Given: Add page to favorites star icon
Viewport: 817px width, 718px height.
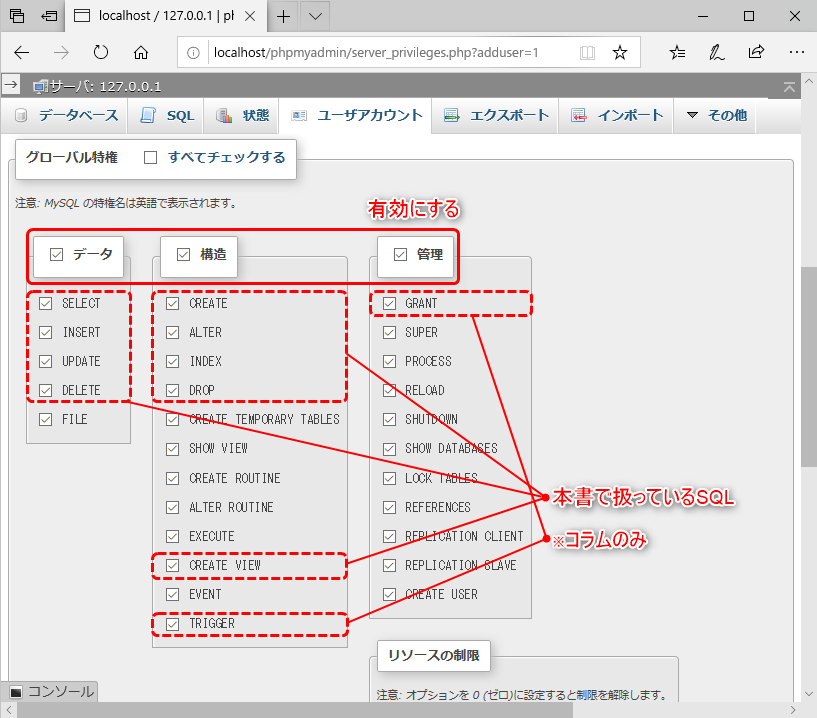Looking at the screenshot, I should point(620,52).
